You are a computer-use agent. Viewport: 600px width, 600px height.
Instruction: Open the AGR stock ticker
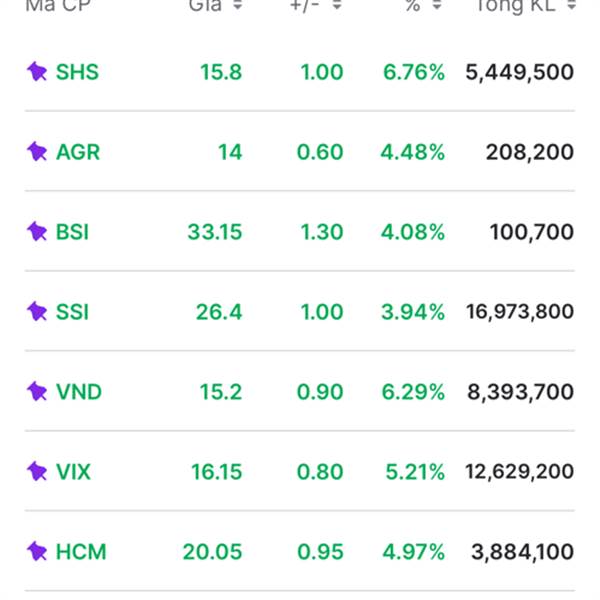[x=78, y=152]
